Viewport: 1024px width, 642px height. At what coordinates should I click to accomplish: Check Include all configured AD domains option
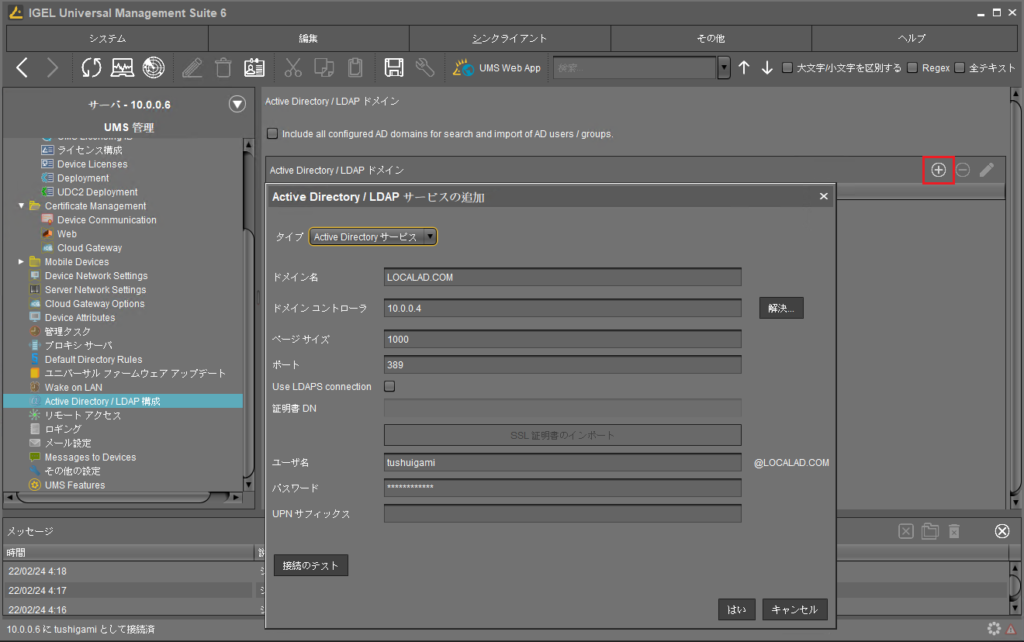click(x=272, y=133)
